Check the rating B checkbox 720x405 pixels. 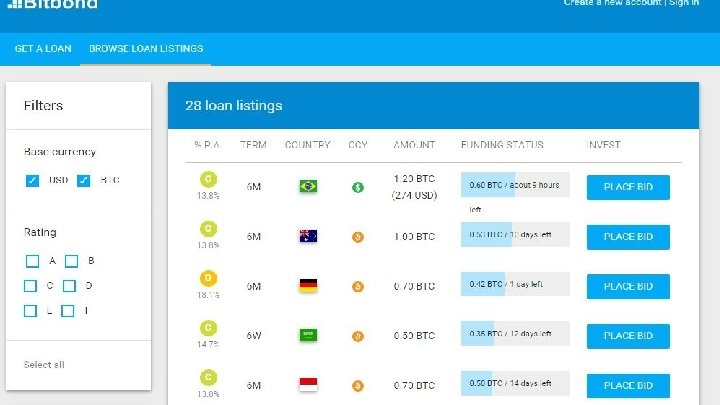pos(71,261)
